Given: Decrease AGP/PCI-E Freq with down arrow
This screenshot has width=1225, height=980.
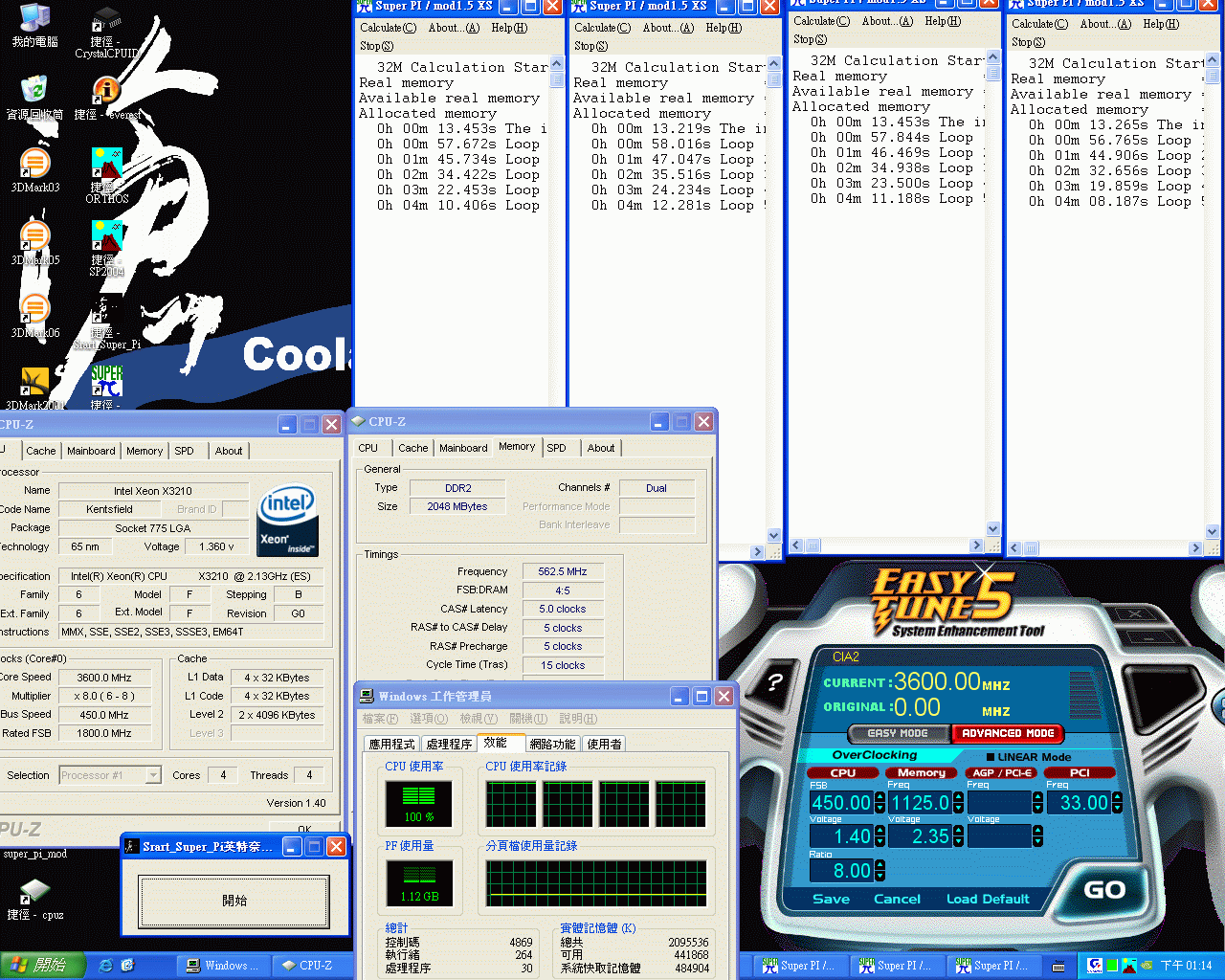Looking at the screenshot, I should tap(1037, 809).
